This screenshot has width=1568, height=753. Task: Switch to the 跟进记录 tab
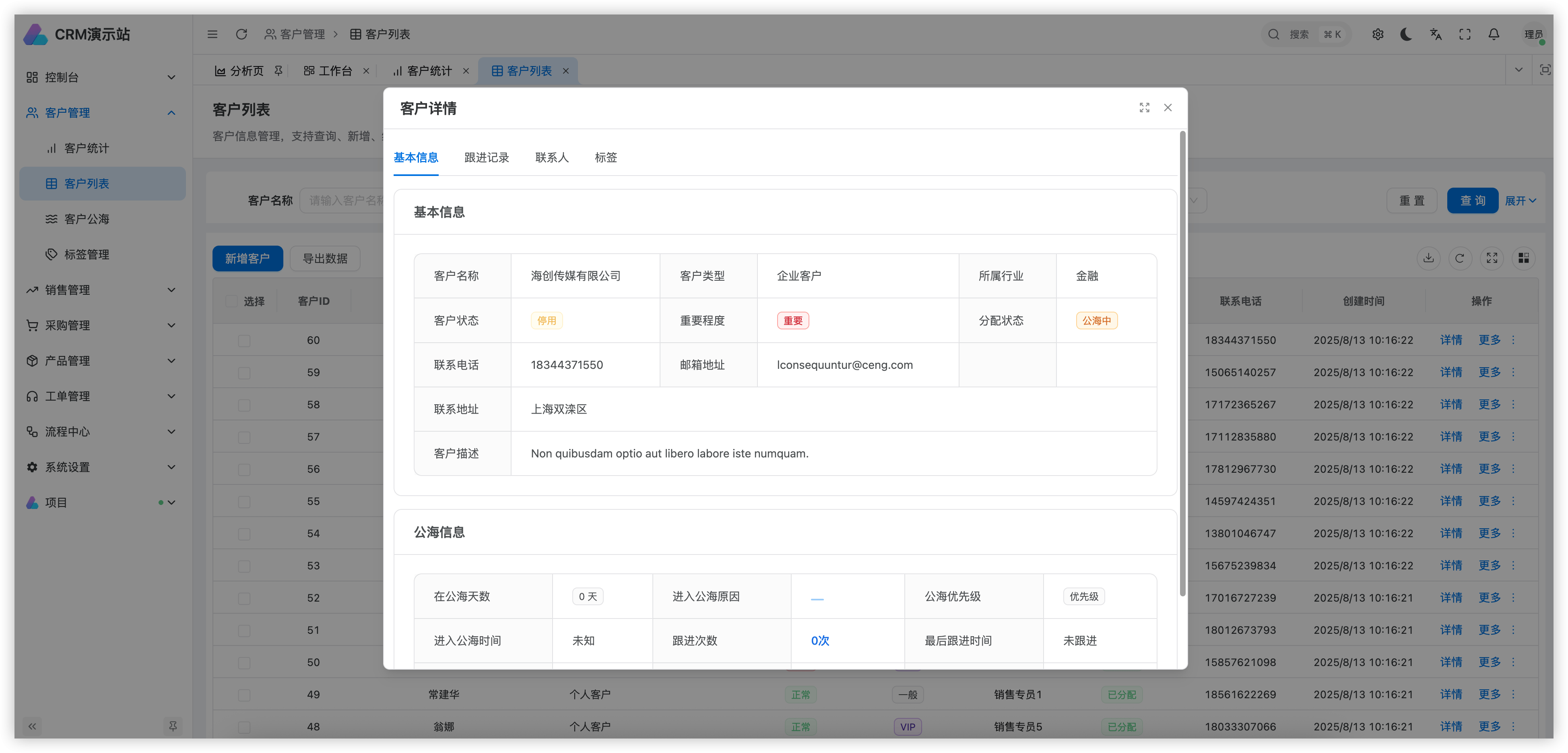pos(486,157)
